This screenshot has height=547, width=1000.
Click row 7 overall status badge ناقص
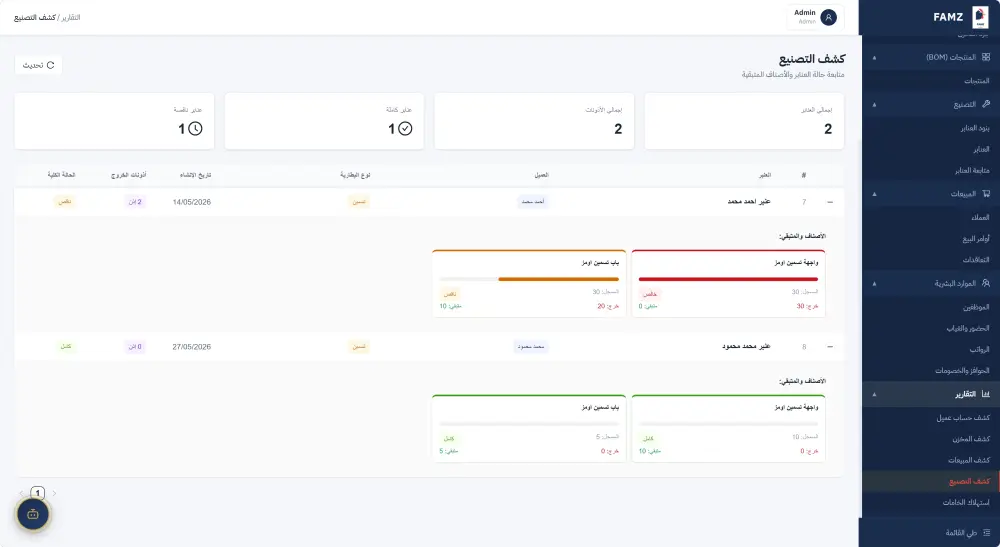(64, 202)
